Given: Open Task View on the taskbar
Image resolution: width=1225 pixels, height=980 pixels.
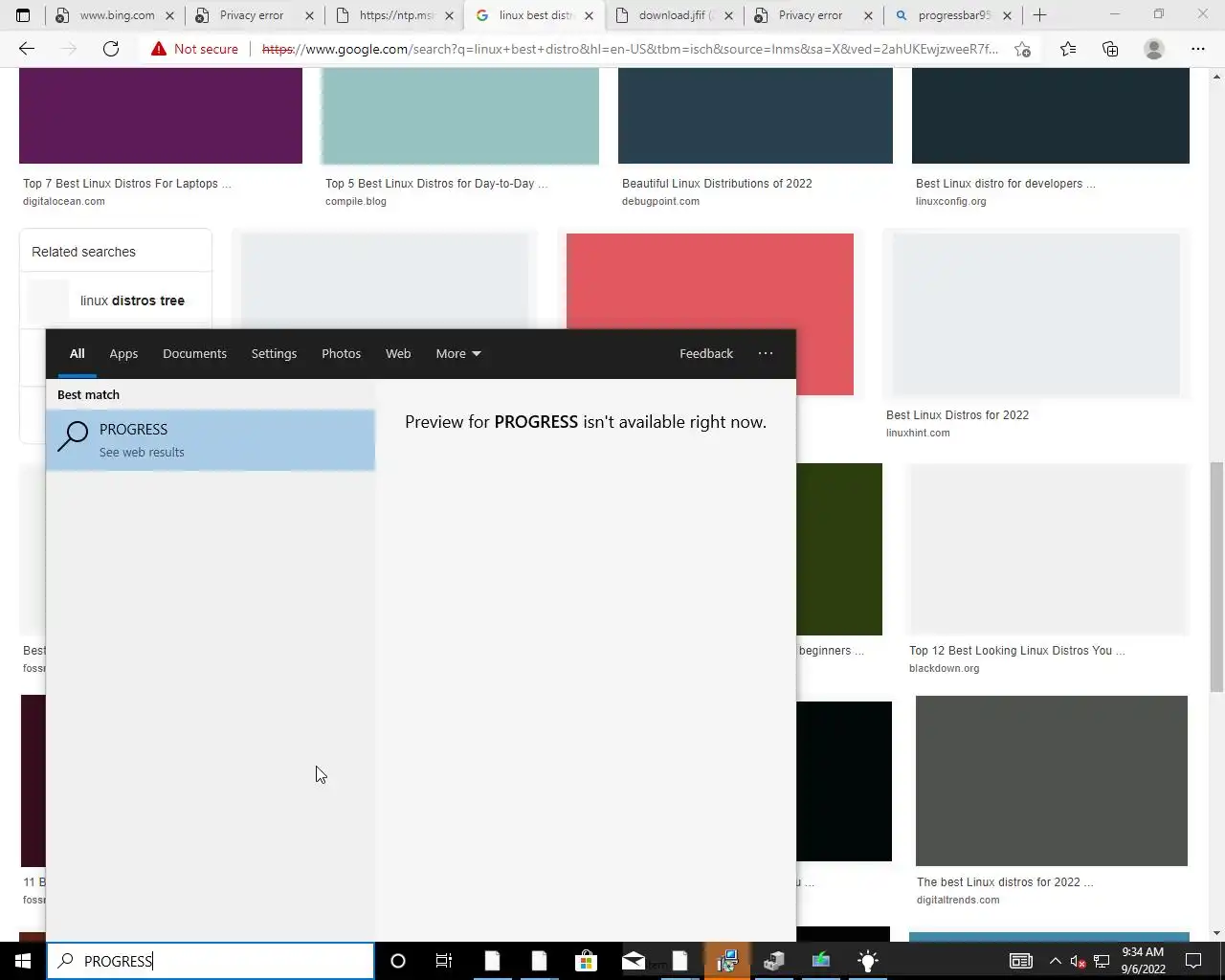Looking at the screenshot, I should coord(444,961).
